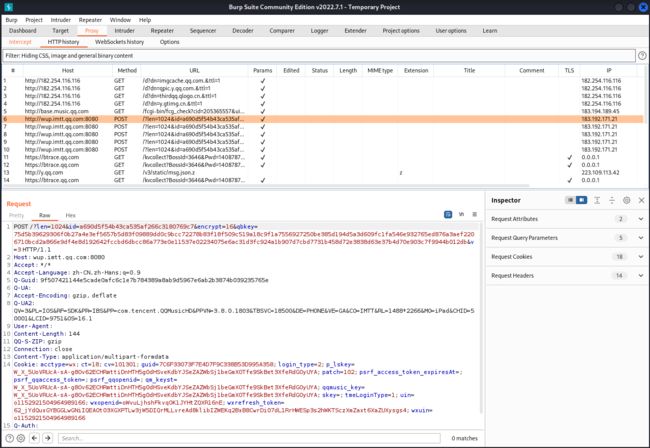This screenshot has width=650, height=448.
Task: Close the Inspector panel
Action: pyautogui.click(x=641, y=200)
